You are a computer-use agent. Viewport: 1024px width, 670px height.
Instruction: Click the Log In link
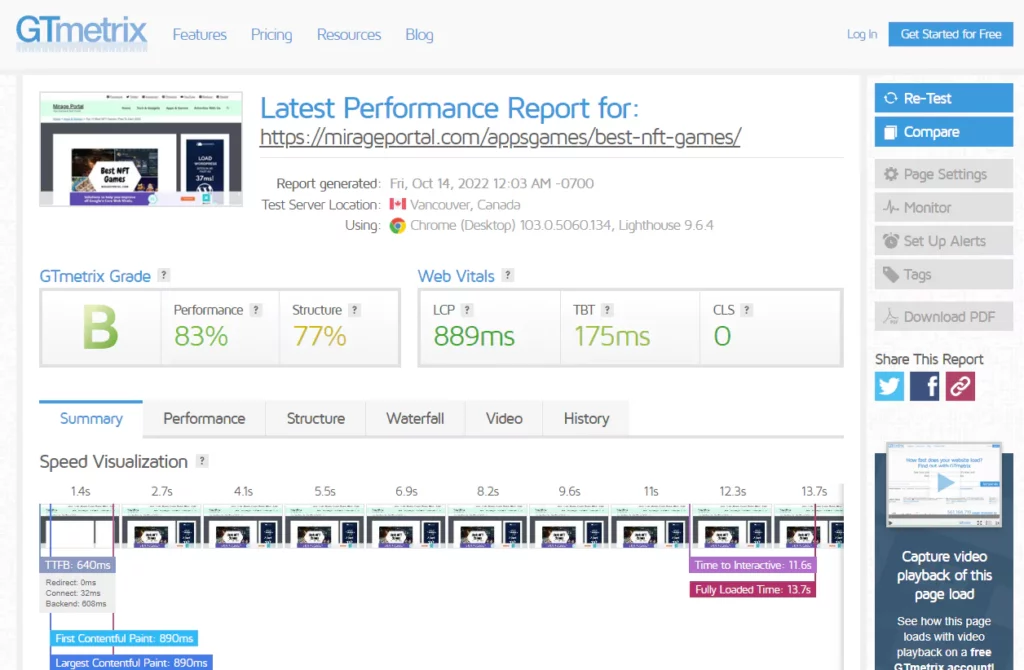point(862,34)
